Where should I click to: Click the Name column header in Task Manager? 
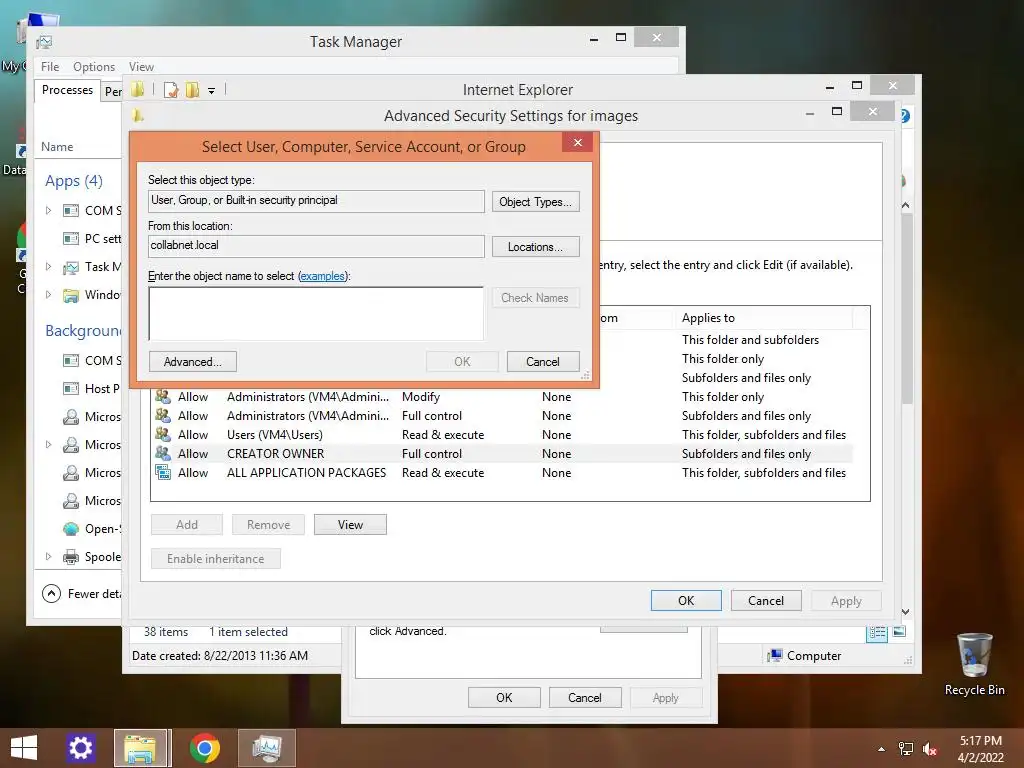57,147
